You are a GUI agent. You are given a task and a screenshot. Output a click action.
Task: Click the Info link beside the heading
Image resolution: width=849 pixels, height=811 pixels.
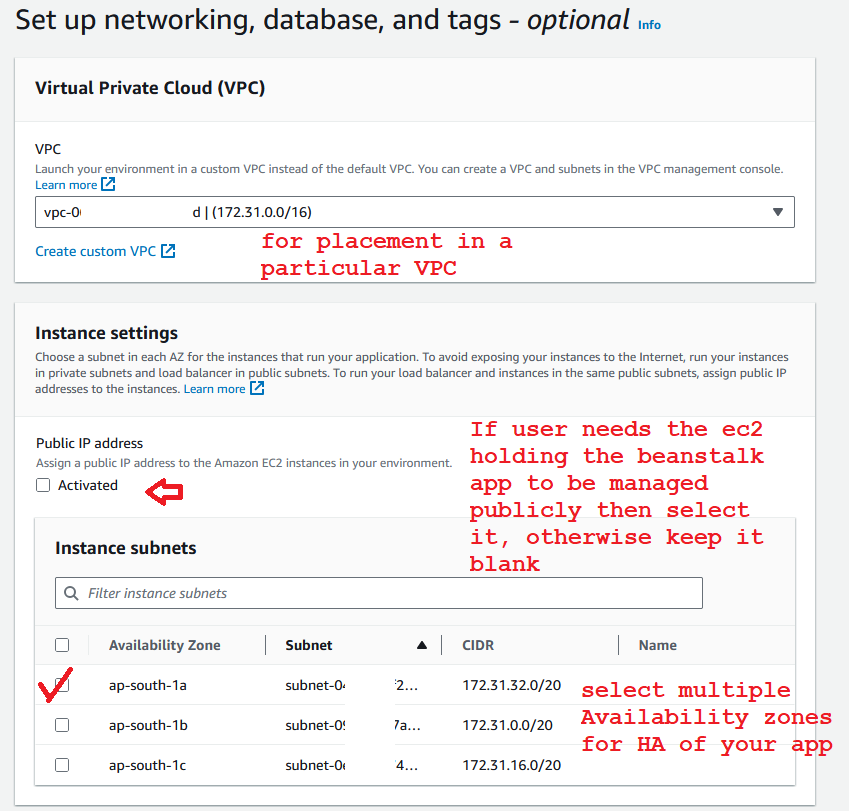click(649, 25)
